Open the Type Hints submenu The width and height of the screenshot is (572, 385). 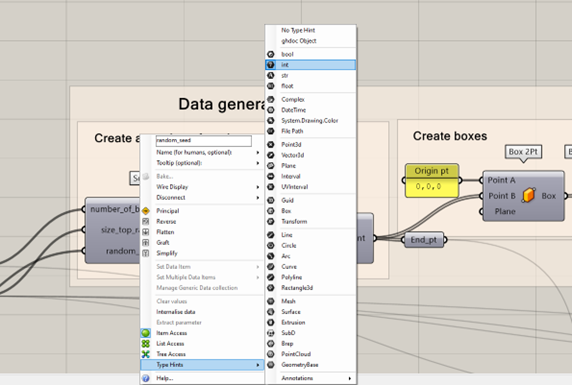click(x=202, y=365)
